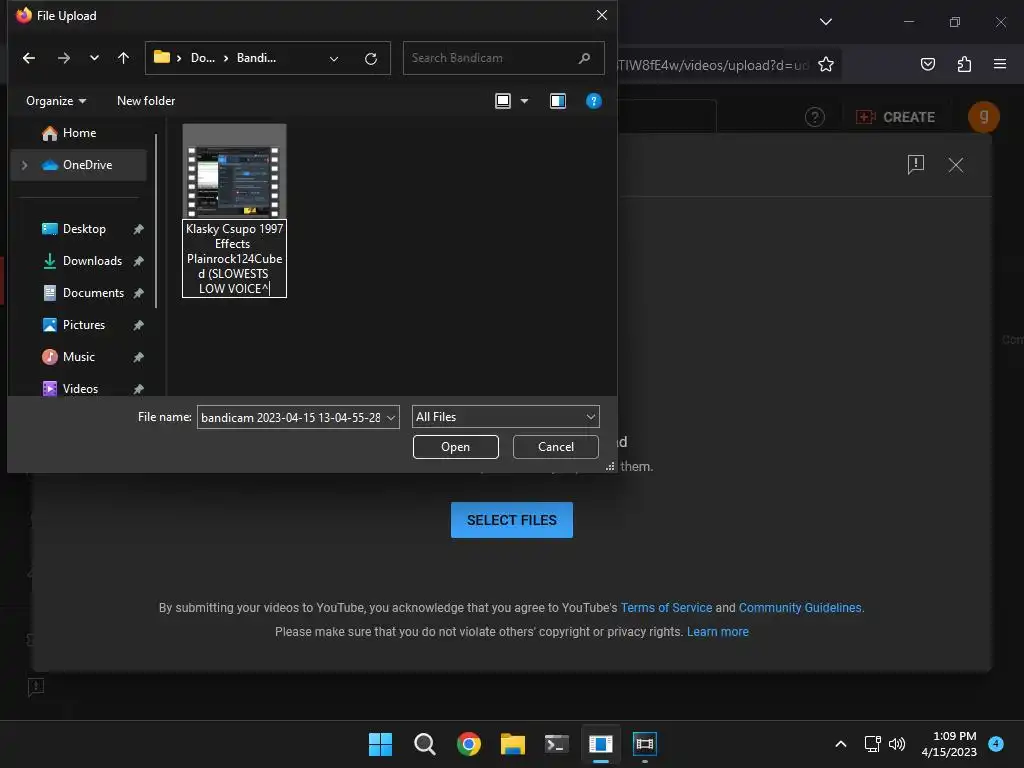Select the Klasky Csupo video thumbnail
Screen dimensions: 1024x768
(x=234, y=172)
